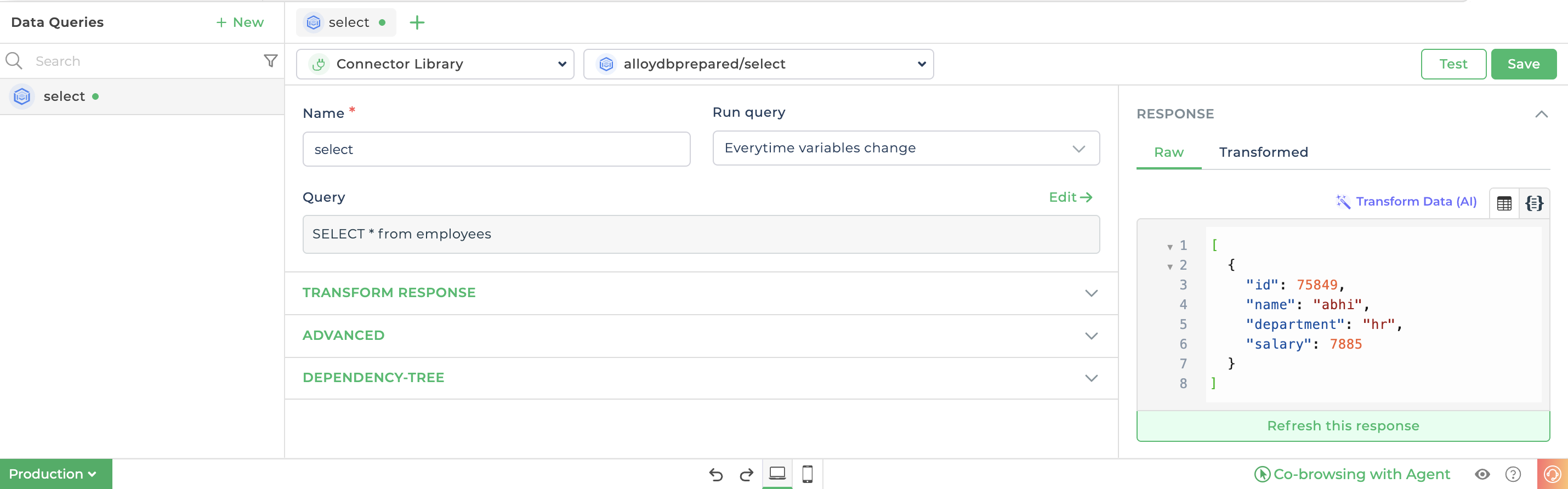Add a new query tab with plus icon
The width and height of the screenshot is (1568, 489).
point(417,22)
